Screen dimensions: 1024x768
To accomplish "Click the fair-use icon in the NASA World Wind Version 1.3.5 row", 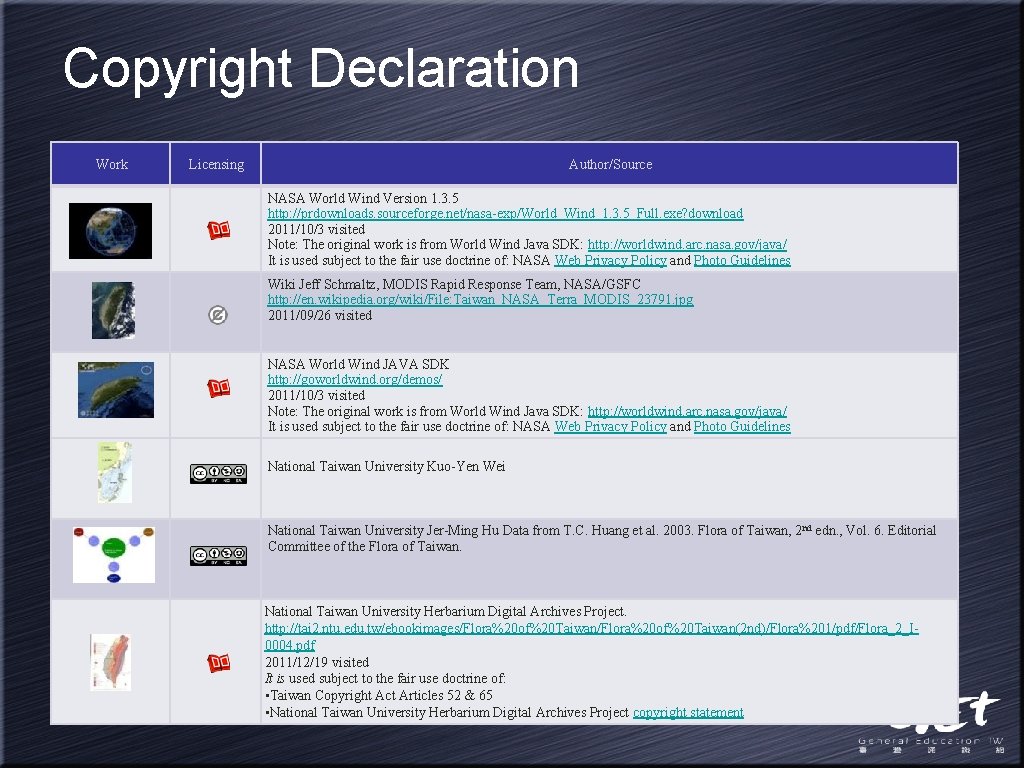I will click(x=219, y=230).
